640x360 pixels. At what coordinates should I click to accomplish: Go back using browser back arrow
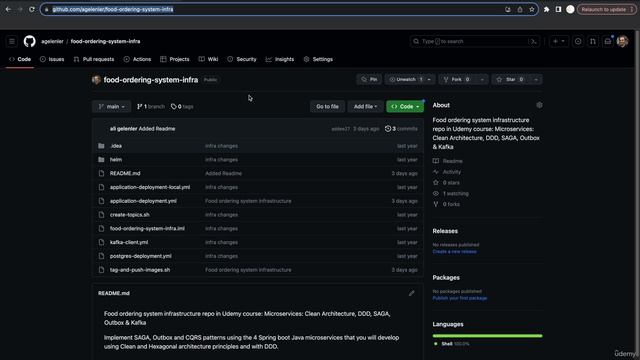(8, 9)
